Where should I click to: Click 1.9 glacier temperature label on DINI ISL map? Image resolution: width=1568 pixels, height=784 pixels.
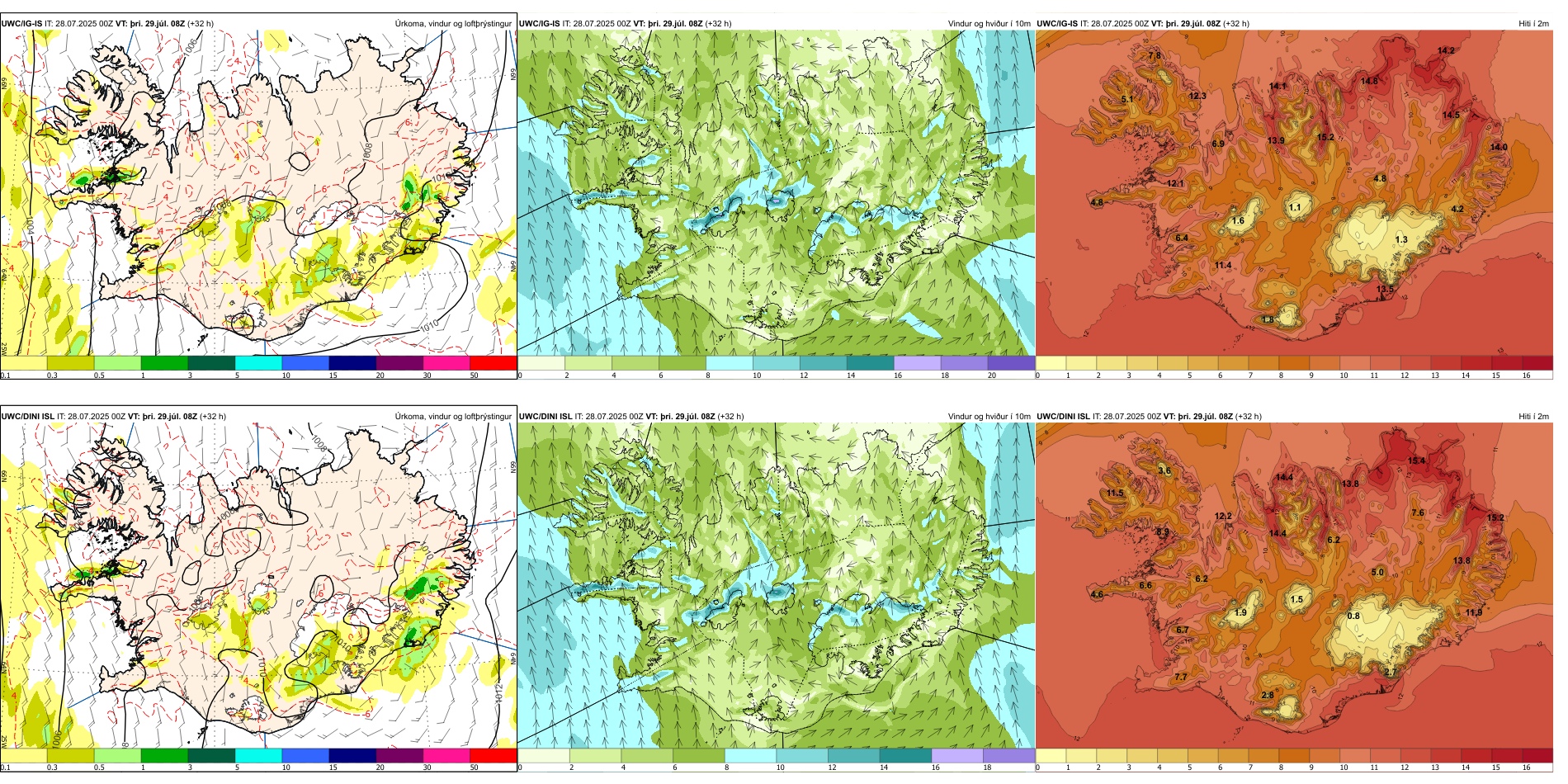point(1241,612)
